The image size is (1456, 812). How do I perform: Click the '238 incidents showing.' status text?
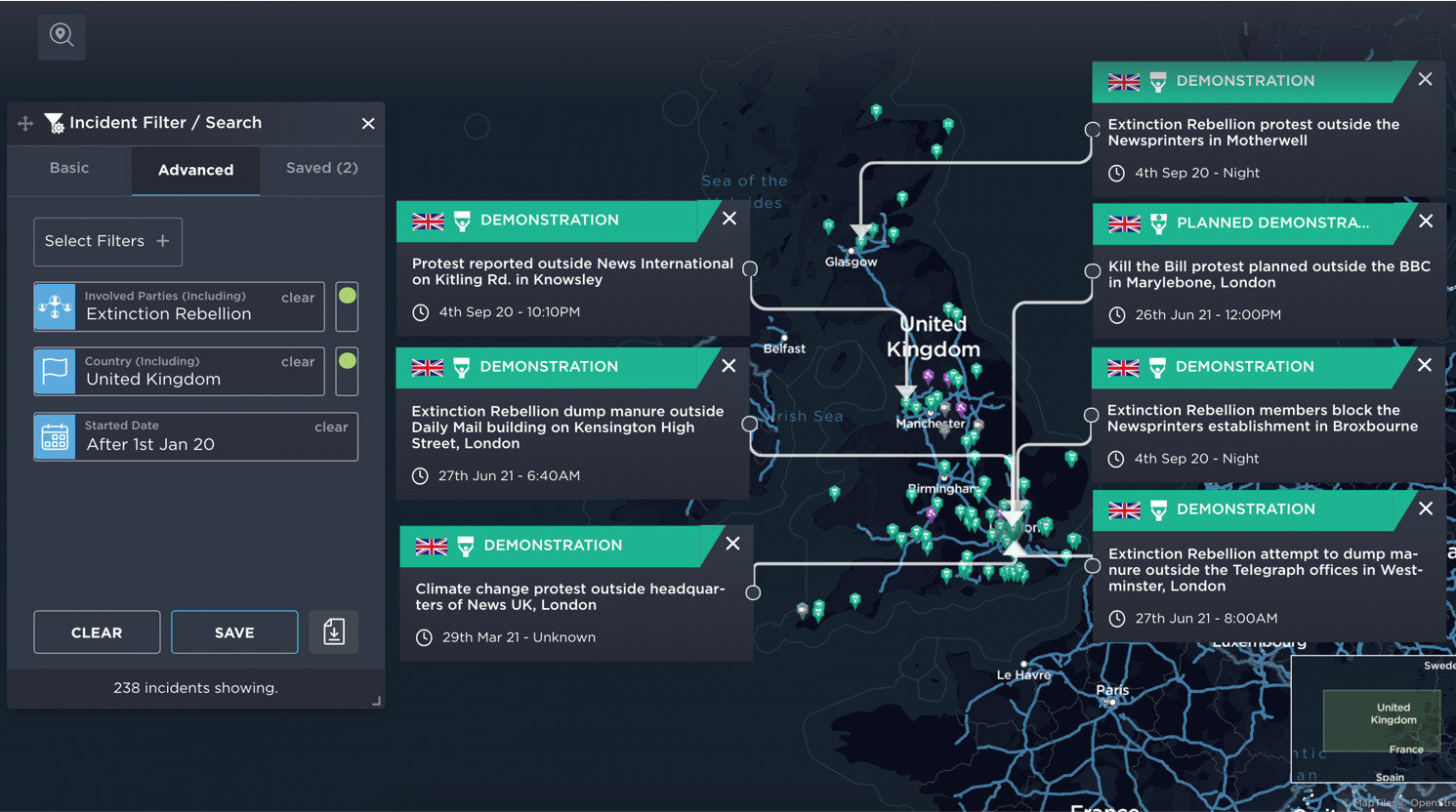coord(195,688)
